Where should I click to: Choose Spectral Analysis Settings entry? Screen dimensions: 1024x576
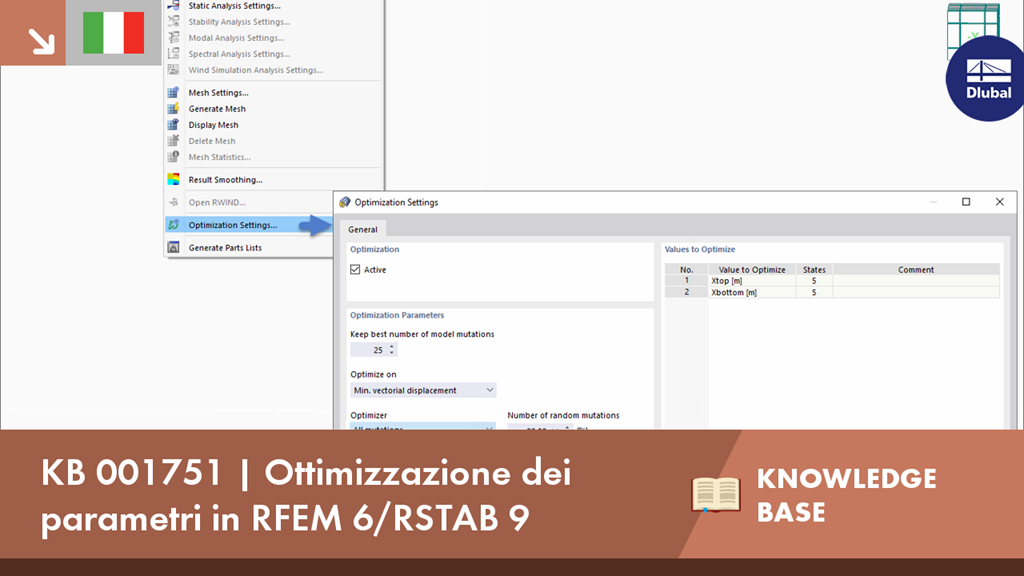[239, 54]
